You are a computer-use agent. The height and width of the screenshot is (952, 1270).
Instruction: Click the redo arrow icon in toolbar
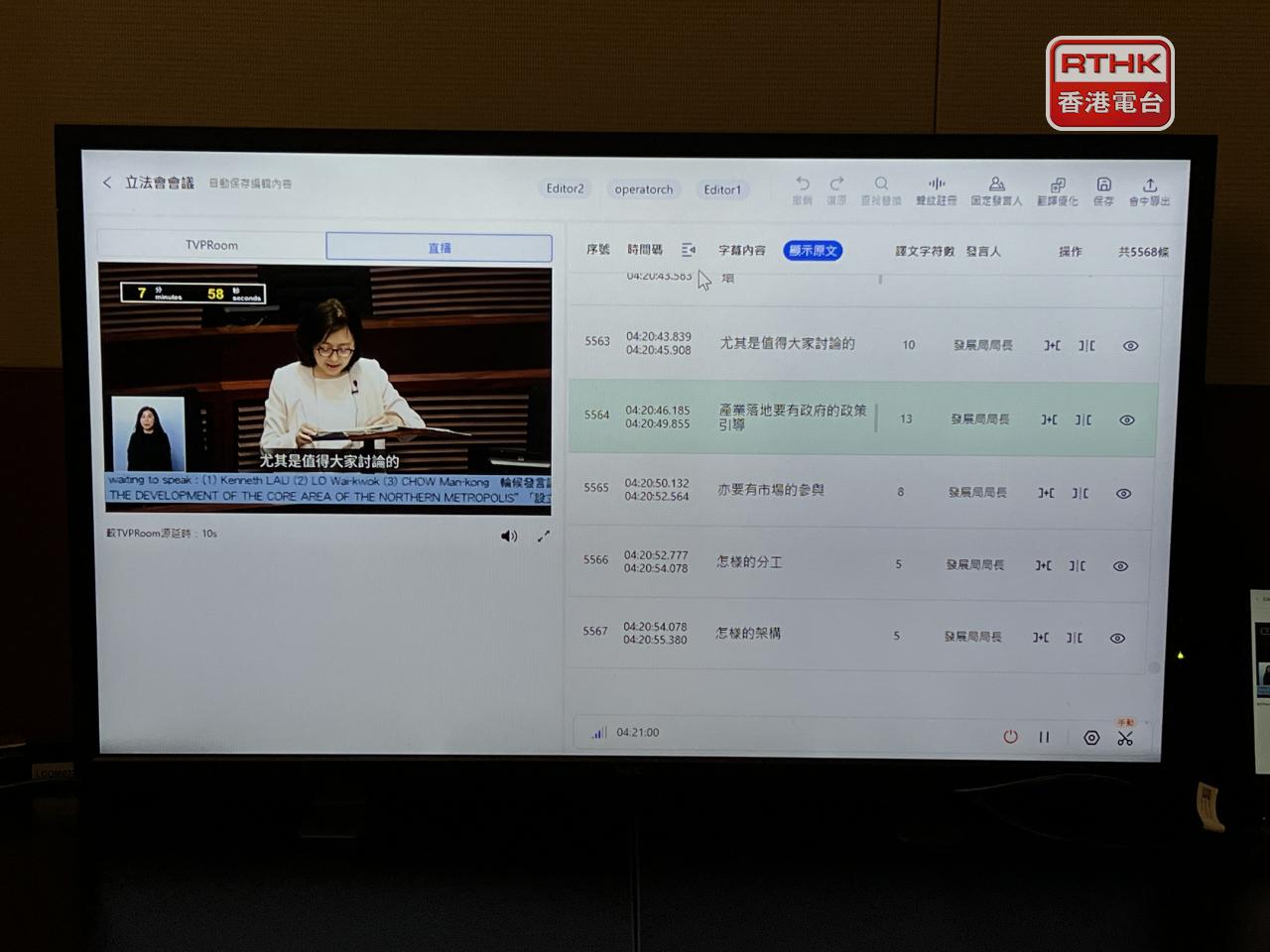(836, 184)
